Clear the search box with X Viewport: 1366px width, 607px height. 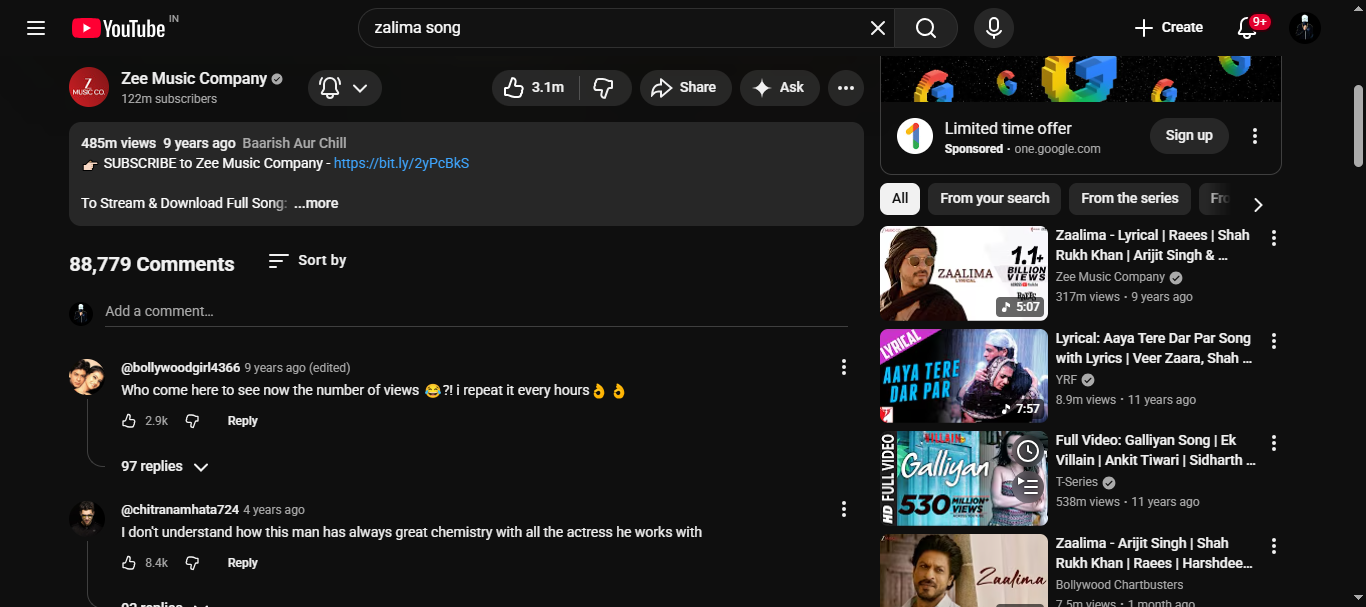[x=878, y=28]
